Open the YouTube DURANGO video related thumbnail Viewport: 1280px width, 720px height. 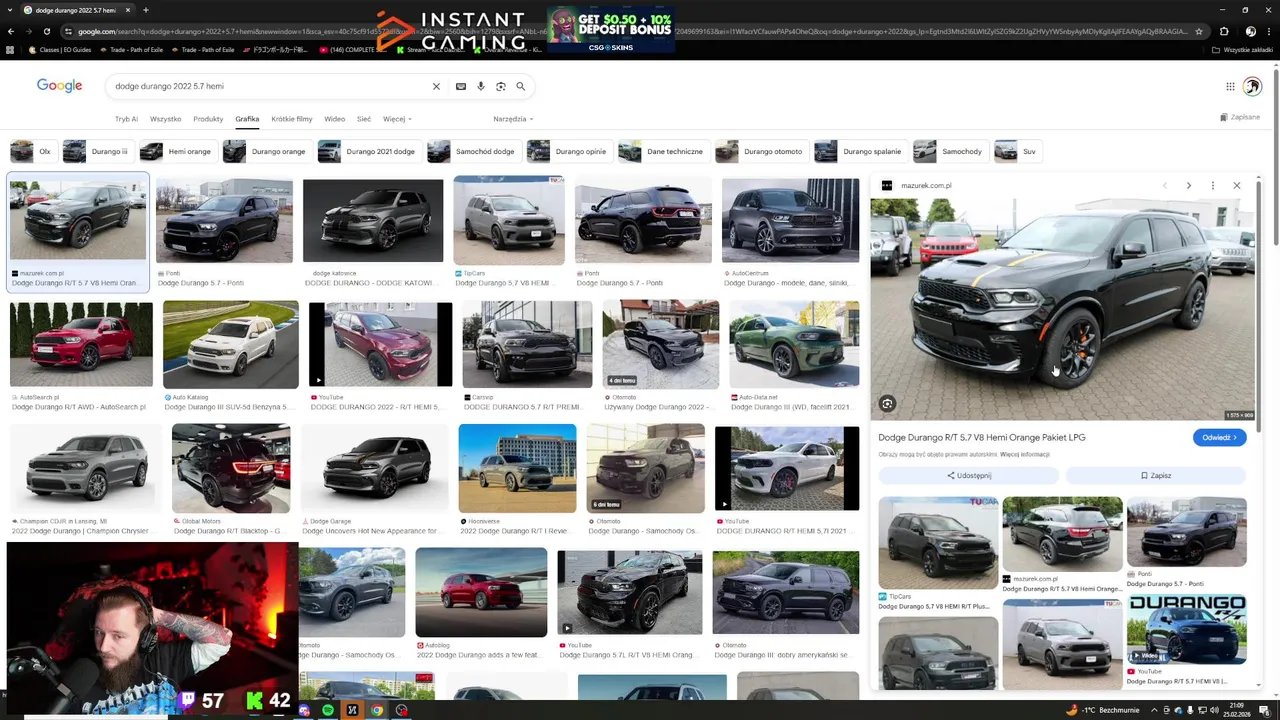click(x=1187, y=630)
